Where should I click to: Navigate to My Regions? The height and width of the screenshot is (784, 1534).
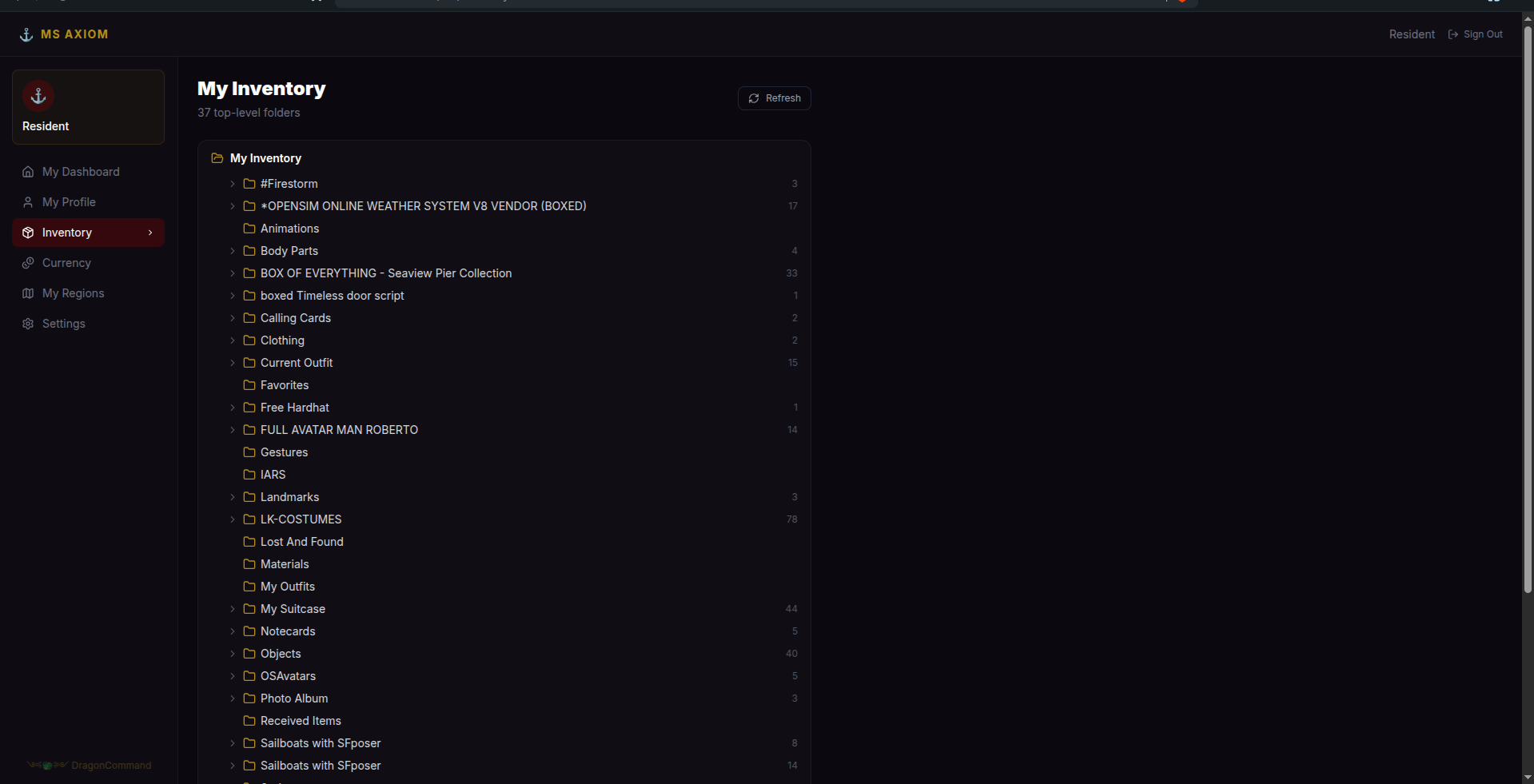[88, 293]
